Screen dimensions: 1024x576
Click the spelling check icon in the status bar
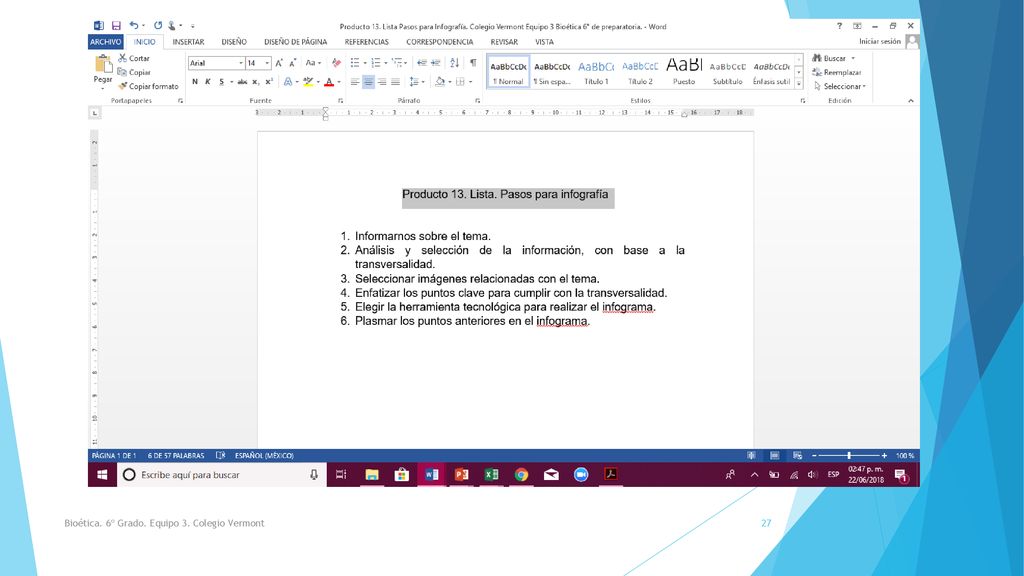click(x=221, y=455)
